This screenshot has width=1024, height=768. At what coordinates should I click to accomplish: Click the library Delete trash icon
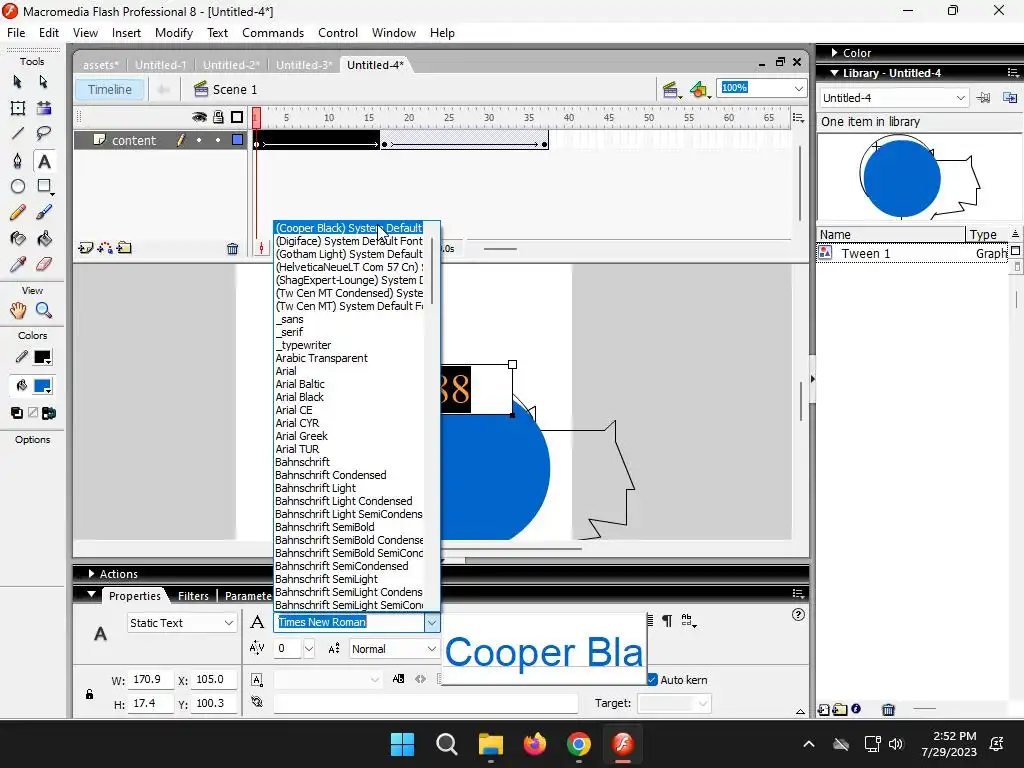(x=888, y=710)
